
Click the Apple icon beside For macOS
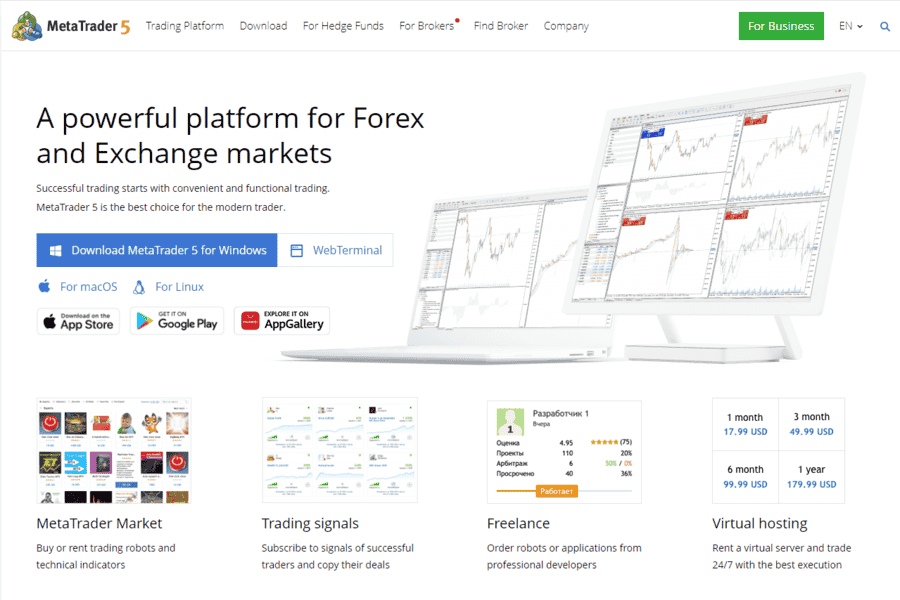[44, 286]
